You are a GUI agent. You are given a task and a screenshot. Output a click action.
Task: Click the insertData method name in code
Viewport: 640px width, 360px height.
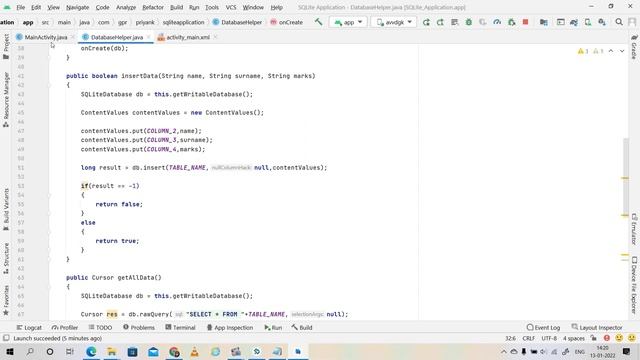tap(140, 76)
